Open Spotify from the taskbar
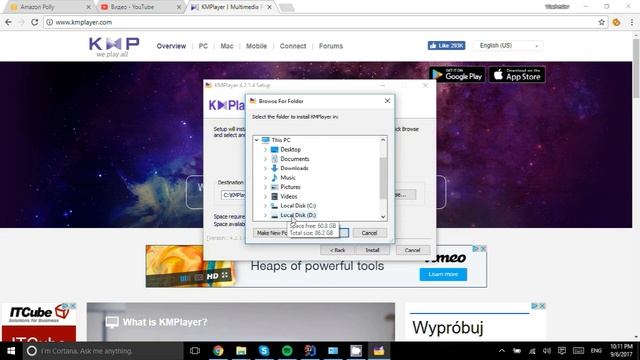 coord(287,351)
